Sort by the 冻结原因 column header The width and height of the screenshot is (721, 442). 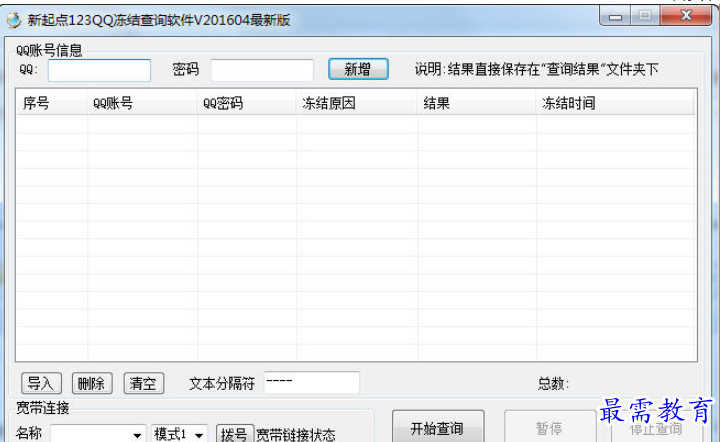(357, 103)
